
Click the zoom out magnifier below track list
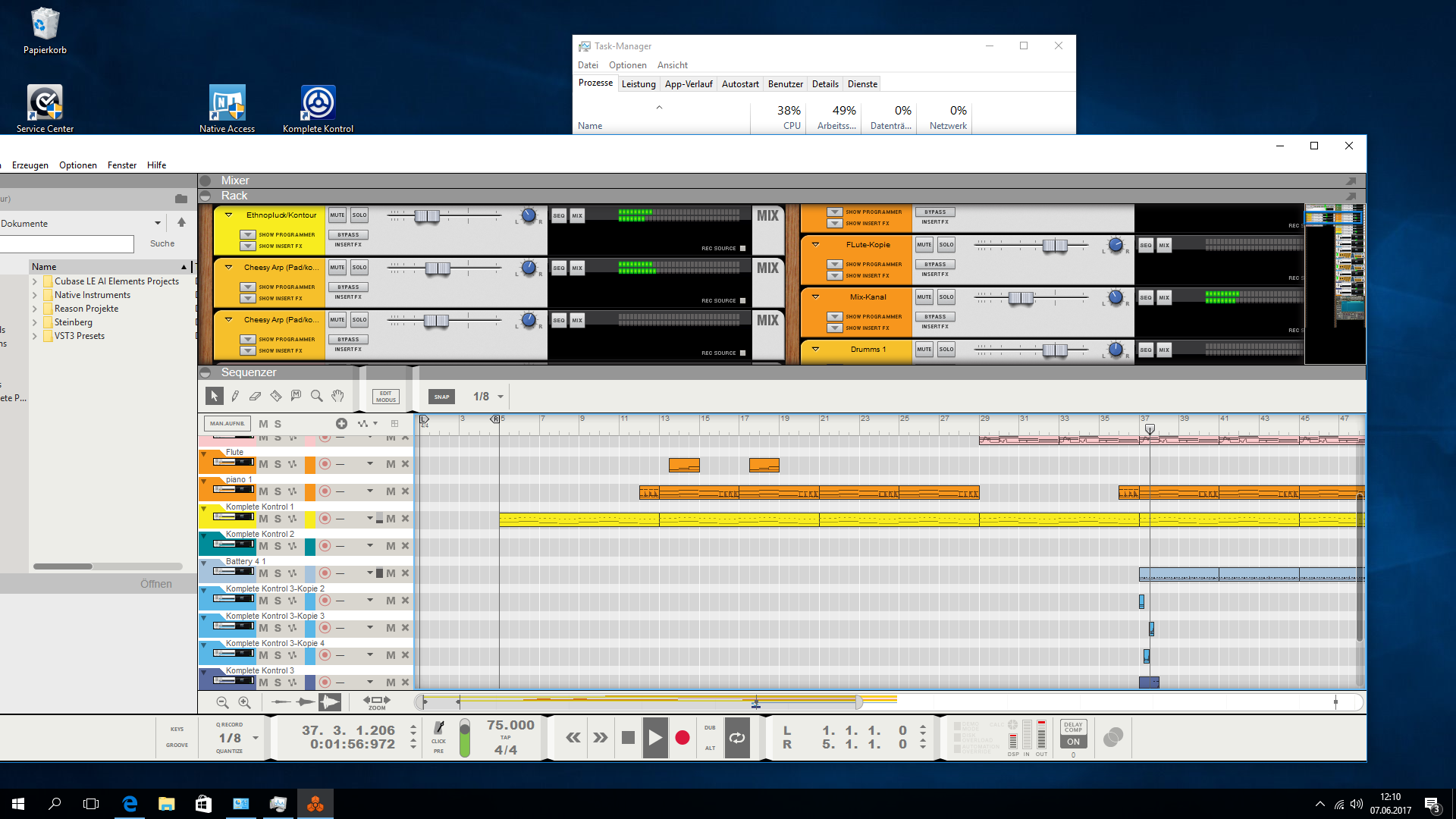coord(222,703)
